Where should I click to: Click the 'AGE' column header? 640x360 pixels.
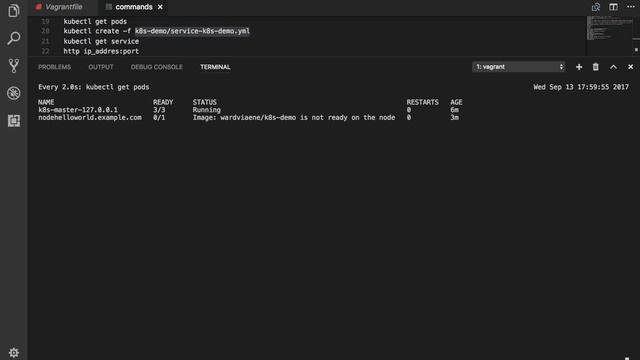tap(456, 102)
